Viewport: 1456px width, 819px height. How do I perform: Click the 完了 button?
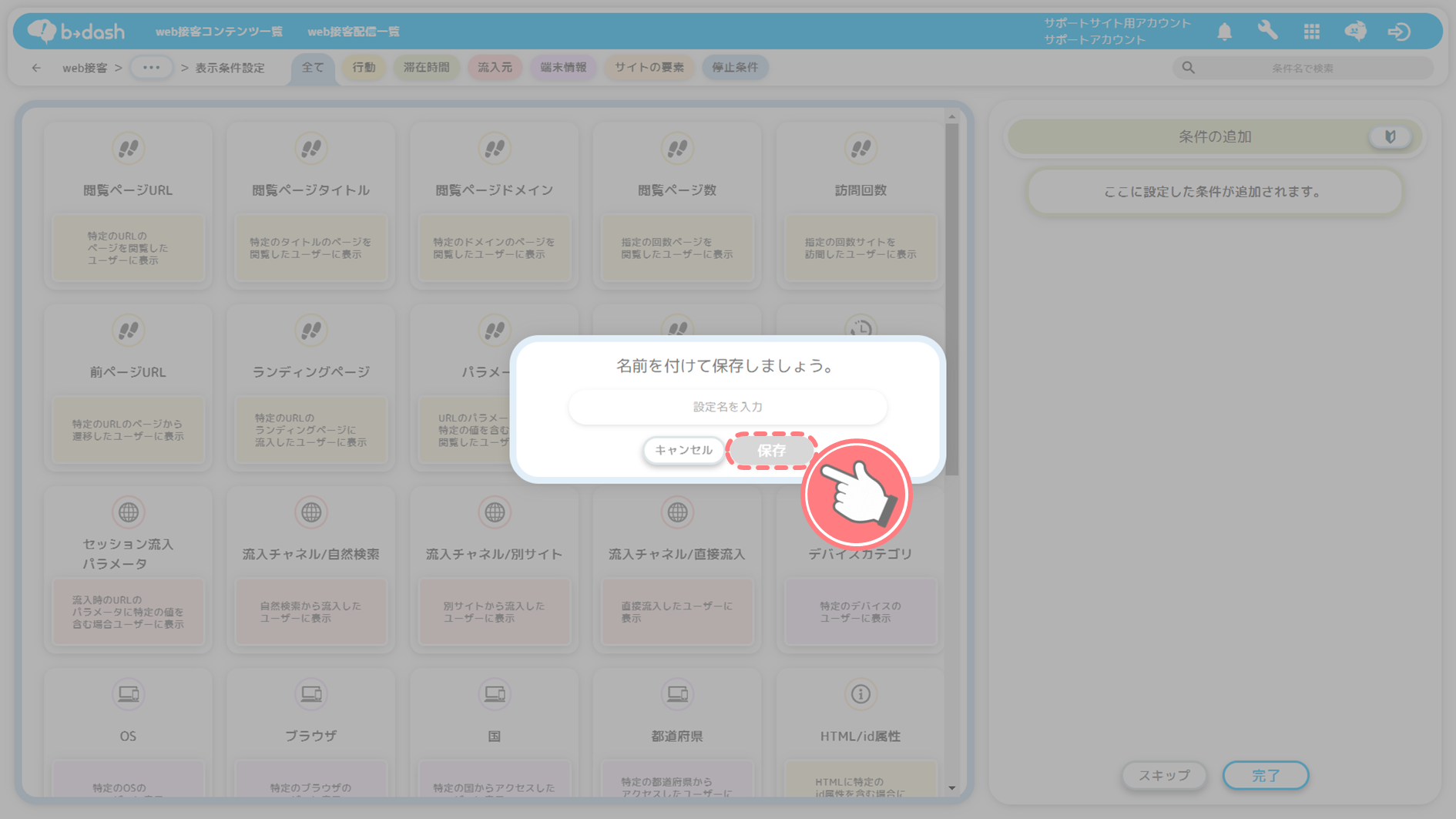pyautogui.click(x=1265, y=775)
